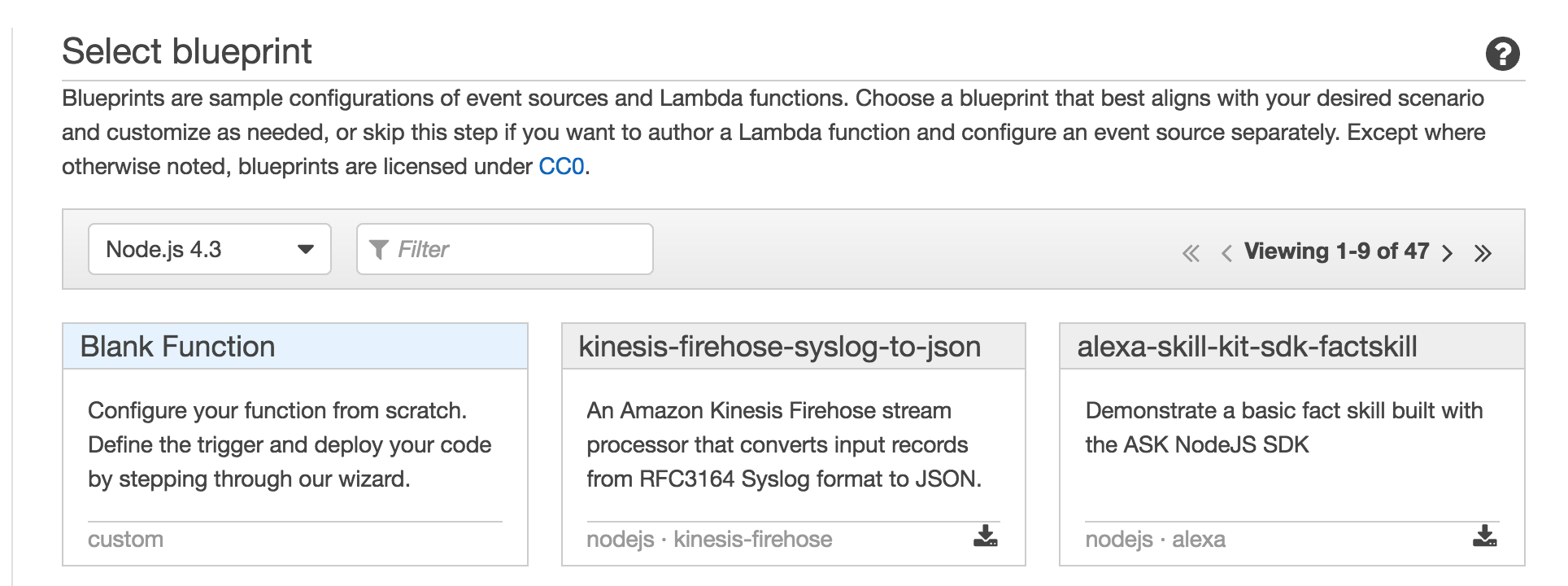This screenshot has width=1568, height=586.
Task: Jump to first page of blueprints
Action: 1191,253
